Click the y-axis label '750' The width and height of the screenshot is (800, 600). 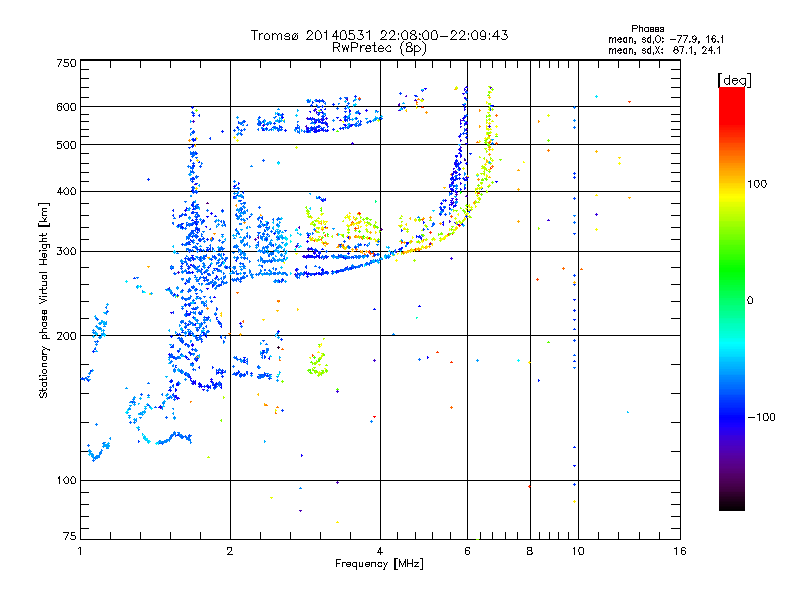(66, 63)
